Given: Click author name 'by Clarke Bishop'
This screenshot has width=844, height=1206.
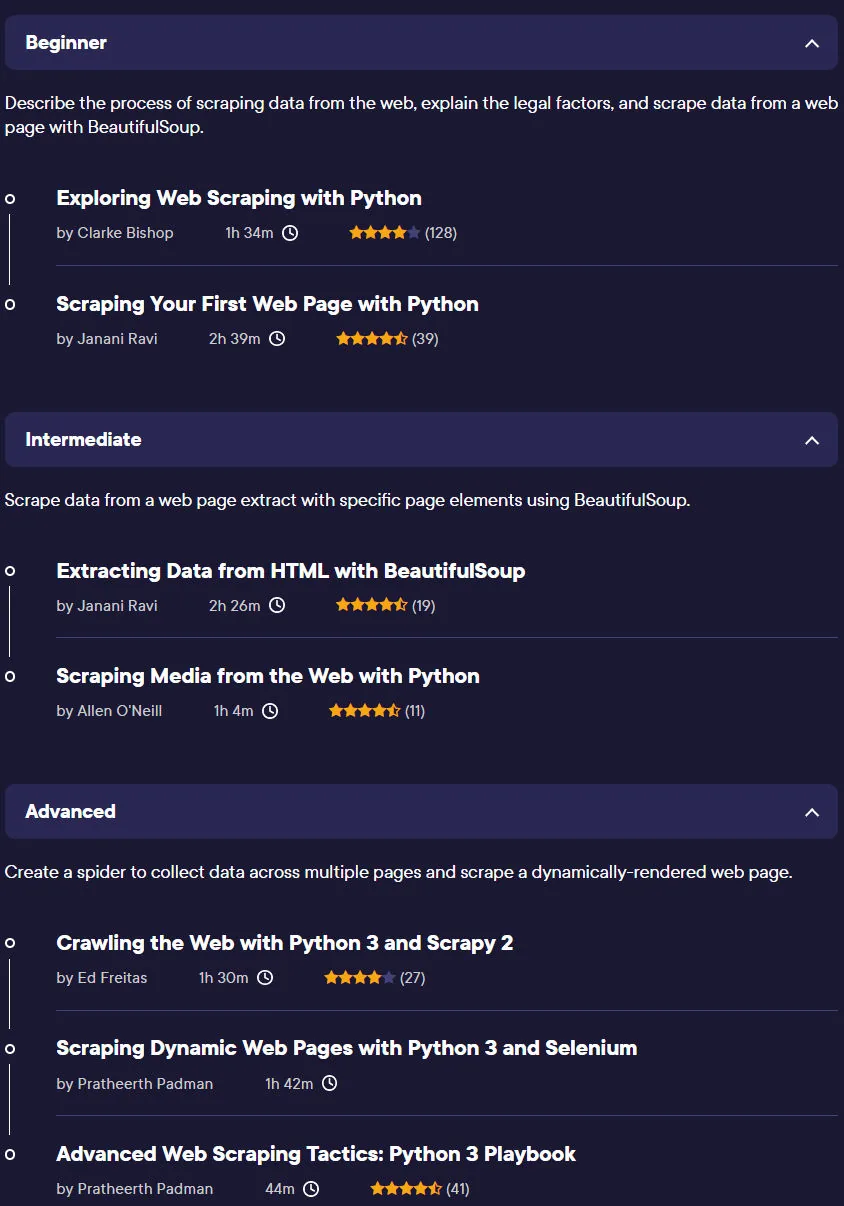Looking at the screenshot, I should (115, 233).
